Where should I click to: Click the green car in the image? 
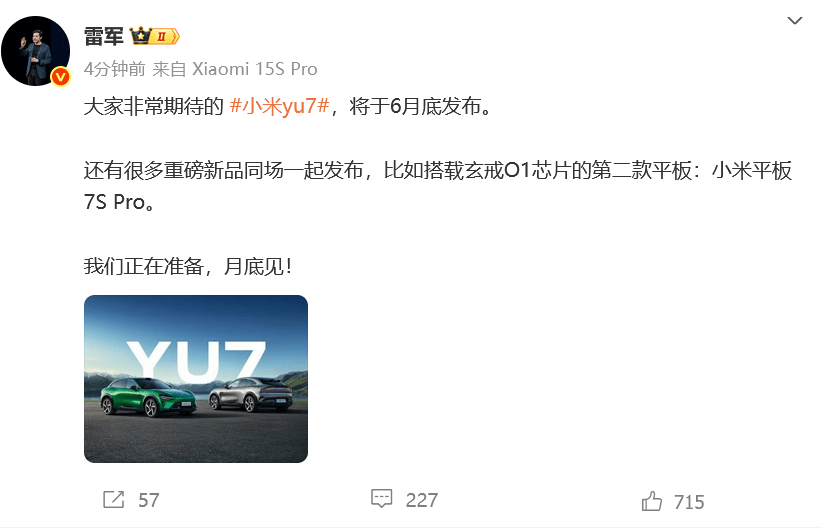(x=148, y=397)
